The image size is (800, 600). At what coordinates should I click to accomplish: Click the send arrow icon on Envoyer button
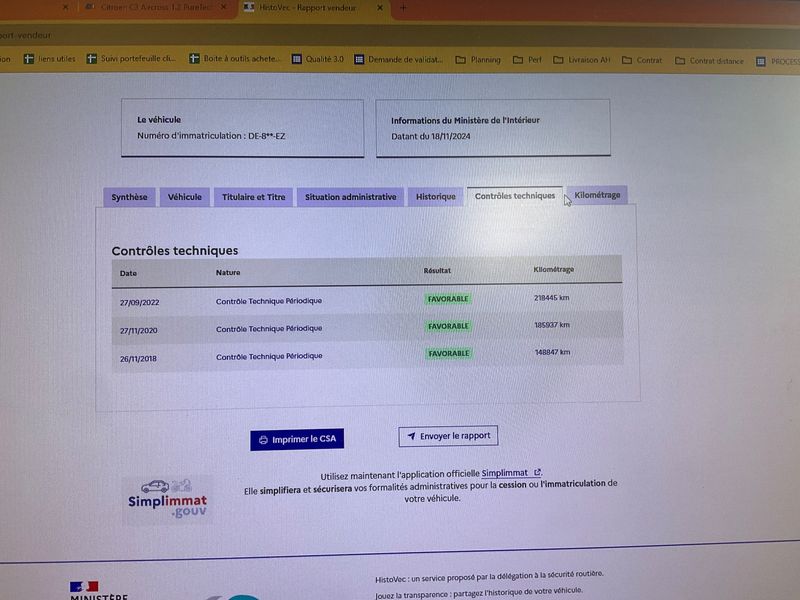tap(411, 436)
